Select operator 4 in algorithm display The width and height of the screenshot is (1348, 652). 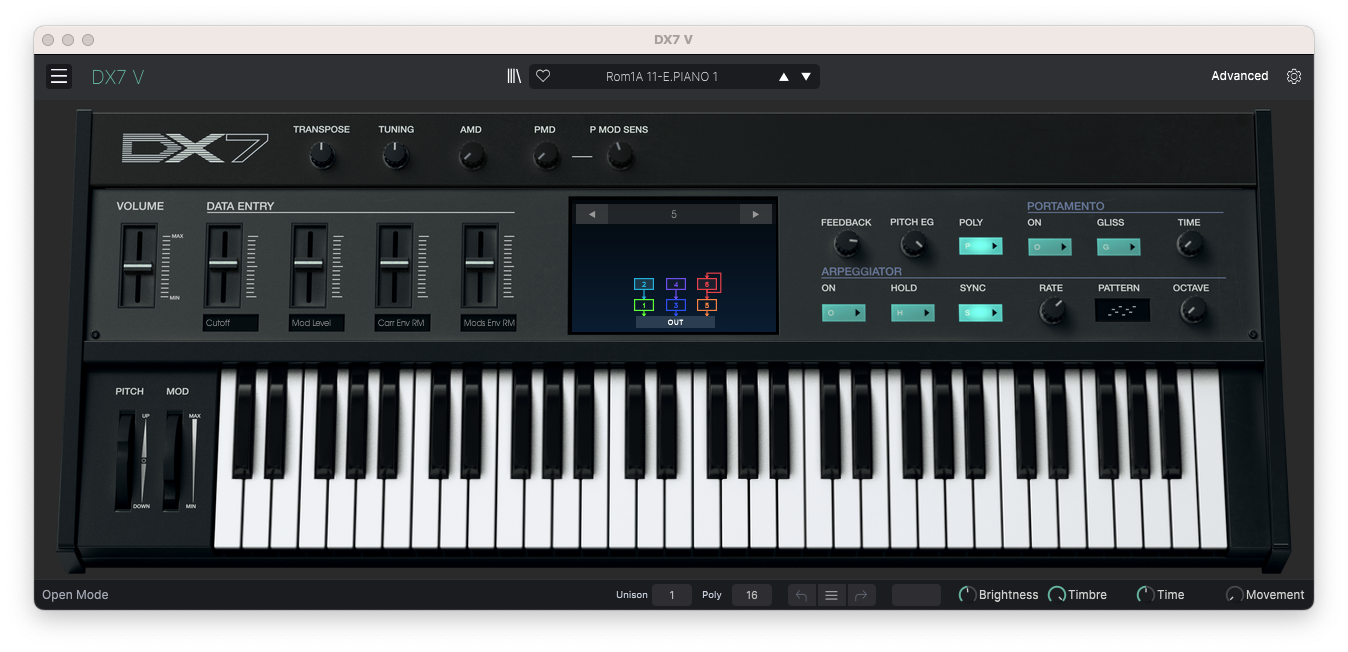pyautogui.click(x=675, y=285)
